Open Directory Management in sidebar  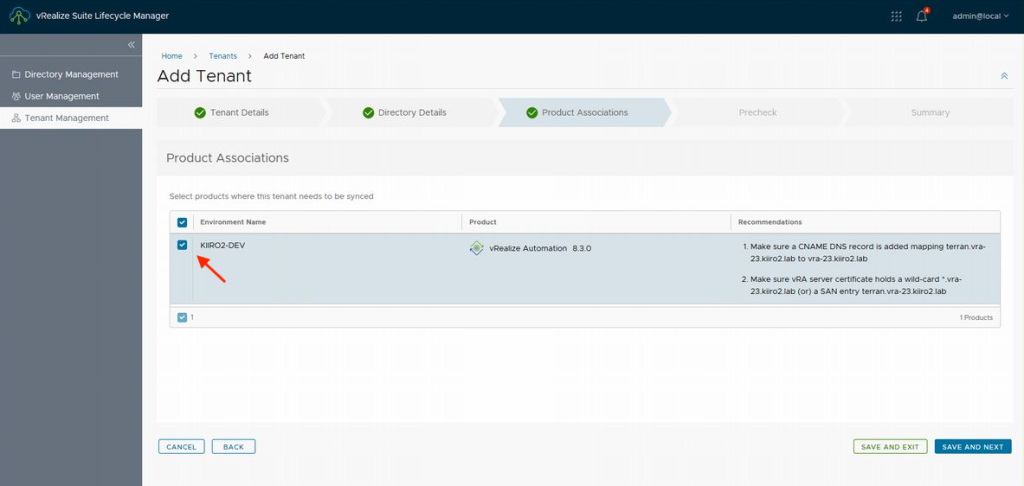[71, 74]
